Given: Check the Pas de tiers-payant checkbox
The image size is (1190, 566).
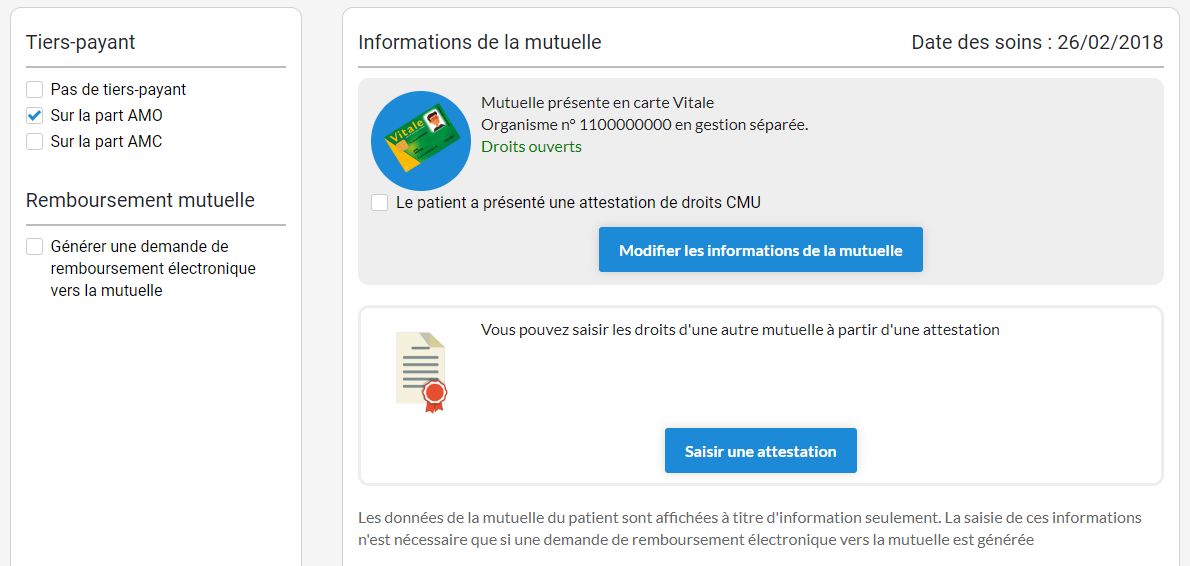Looking at the screenshot, I should tap(35, 90).
